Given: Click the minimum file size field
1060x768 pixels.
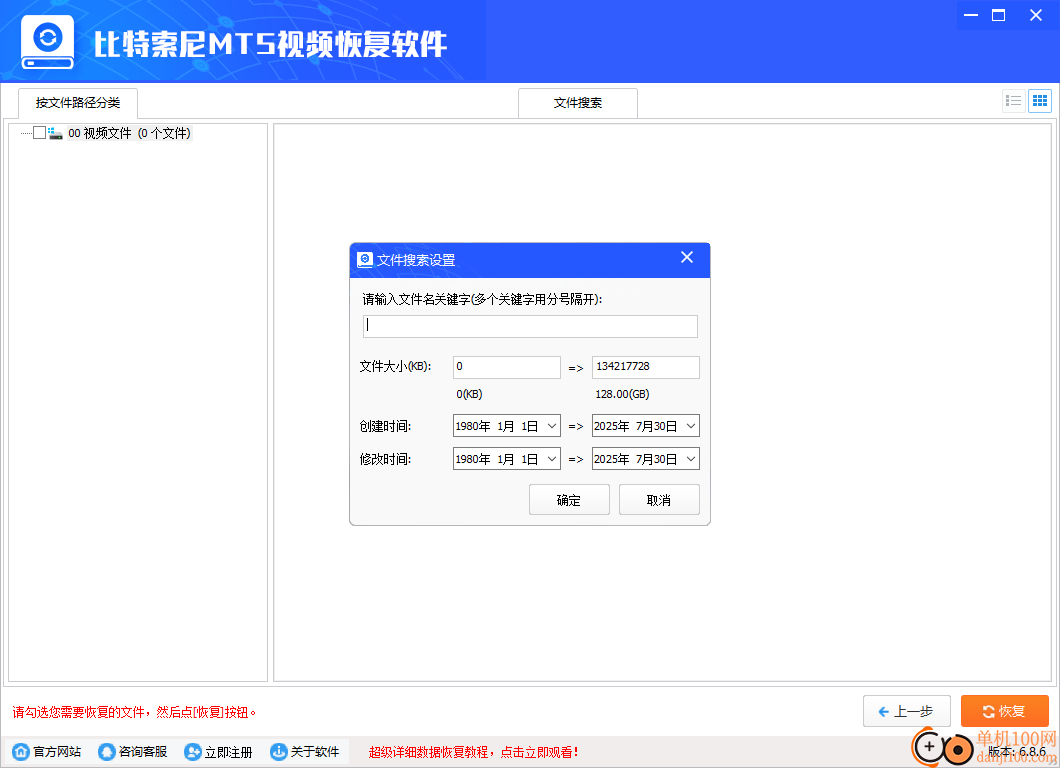Looking at the screenshot, I should [506, 367].
